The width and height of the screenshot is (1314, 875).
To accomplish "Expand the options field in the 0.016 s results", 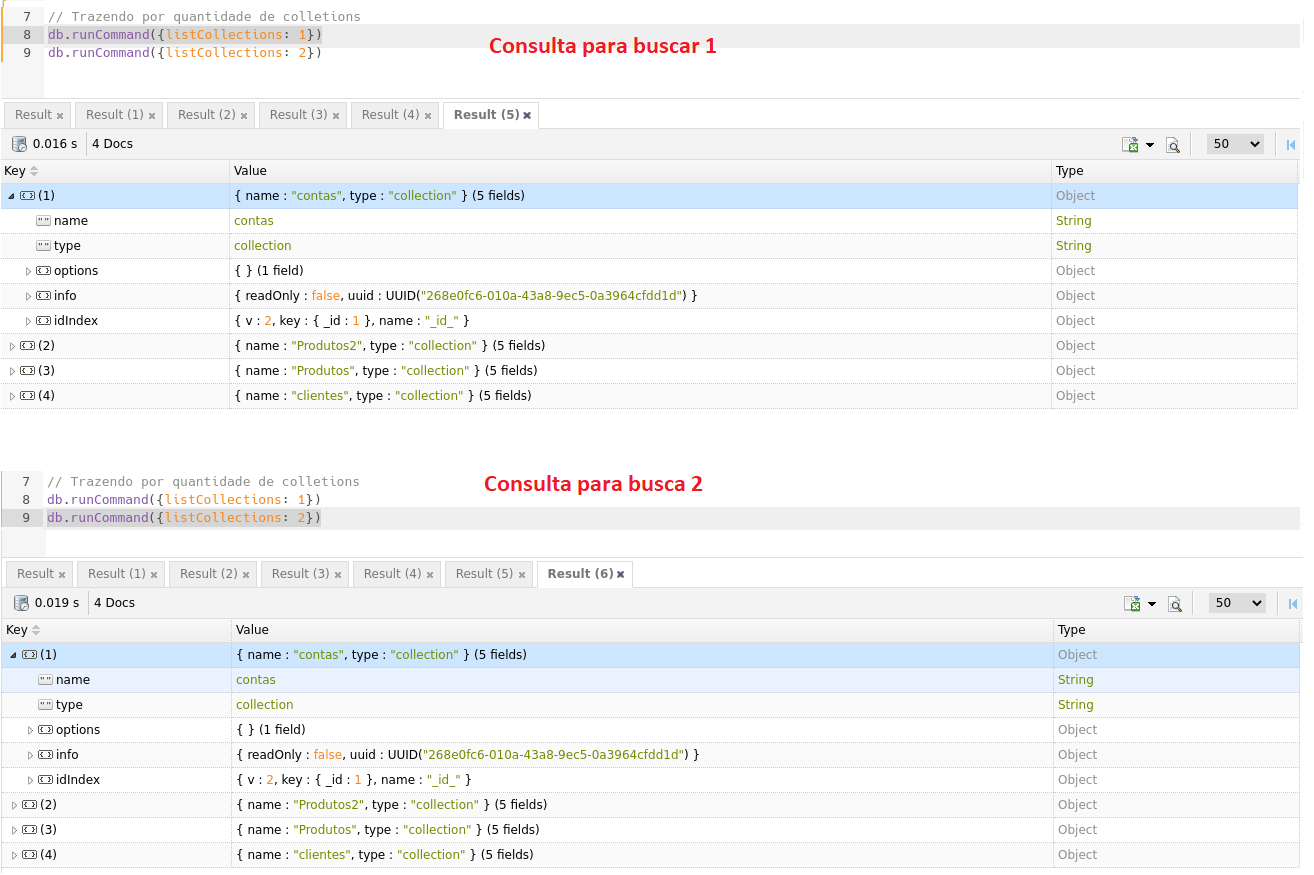I will [x=29, y=271].
